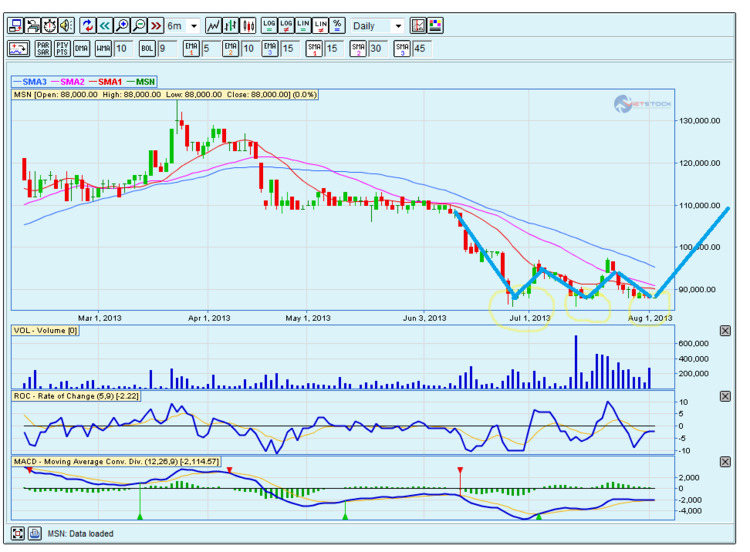Select the line chart style icon

(213, 25)
